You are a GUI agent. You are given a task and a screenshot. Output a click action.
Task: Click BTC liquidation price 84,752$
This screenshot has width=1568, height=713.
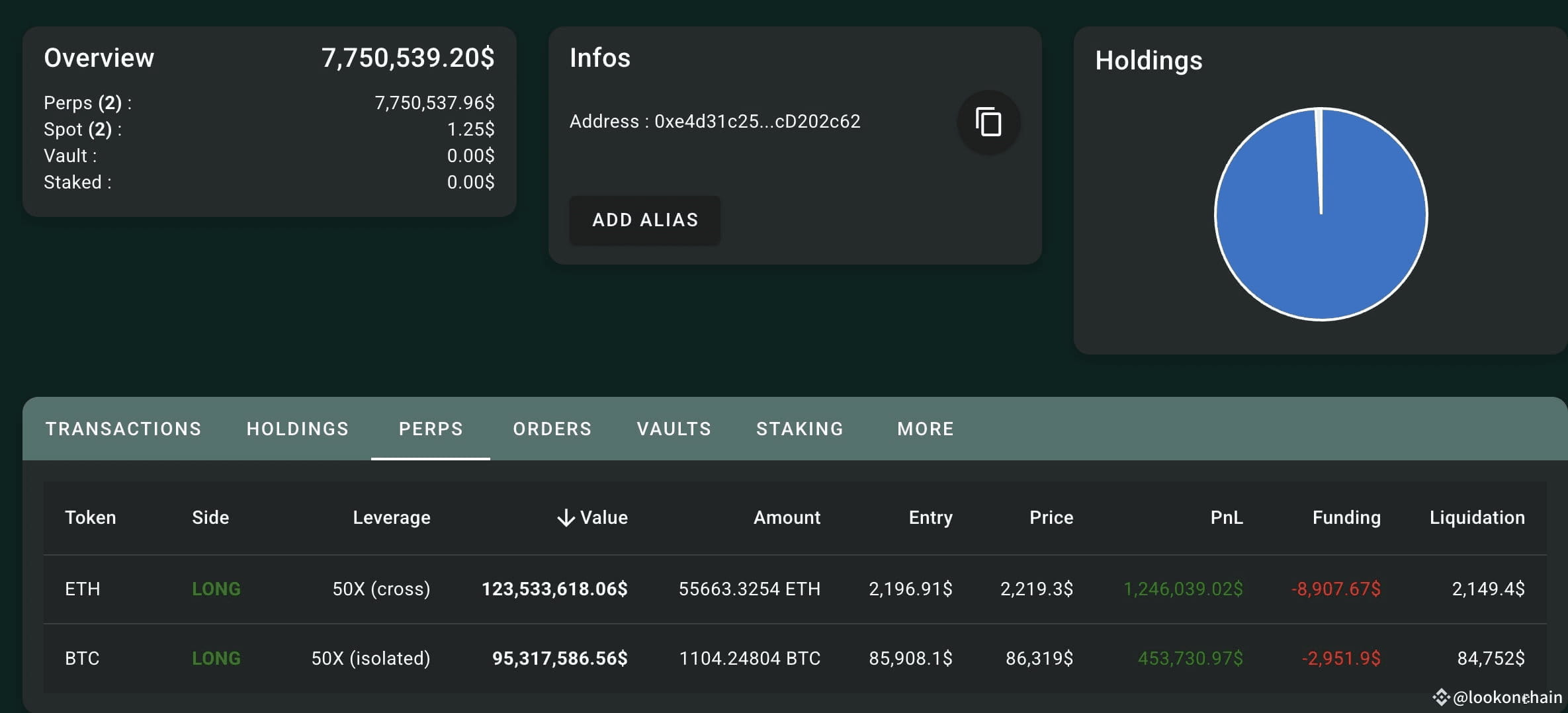[x=1491, y=658]
